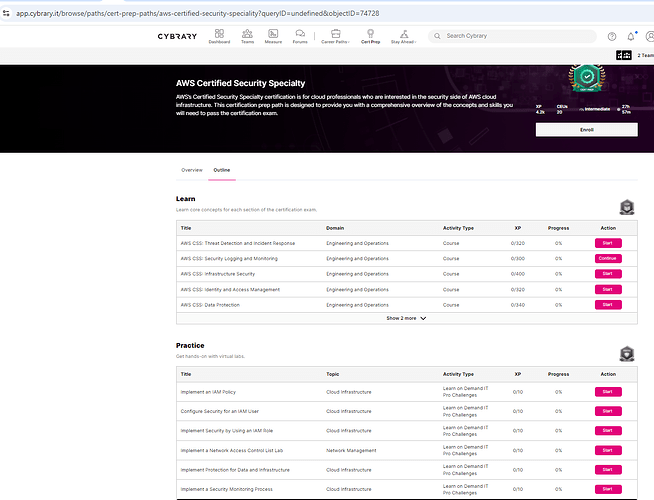The image size is (654, 500).
Task: Click the Cybrary logo
Action: coord(177,36)
